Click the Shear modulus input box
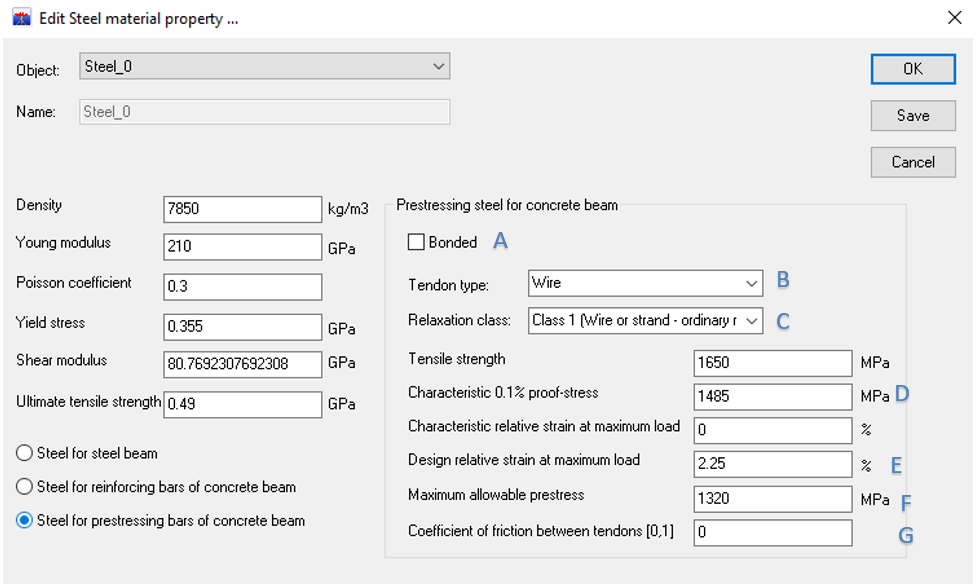977x588 pixels. click(242, 365)
